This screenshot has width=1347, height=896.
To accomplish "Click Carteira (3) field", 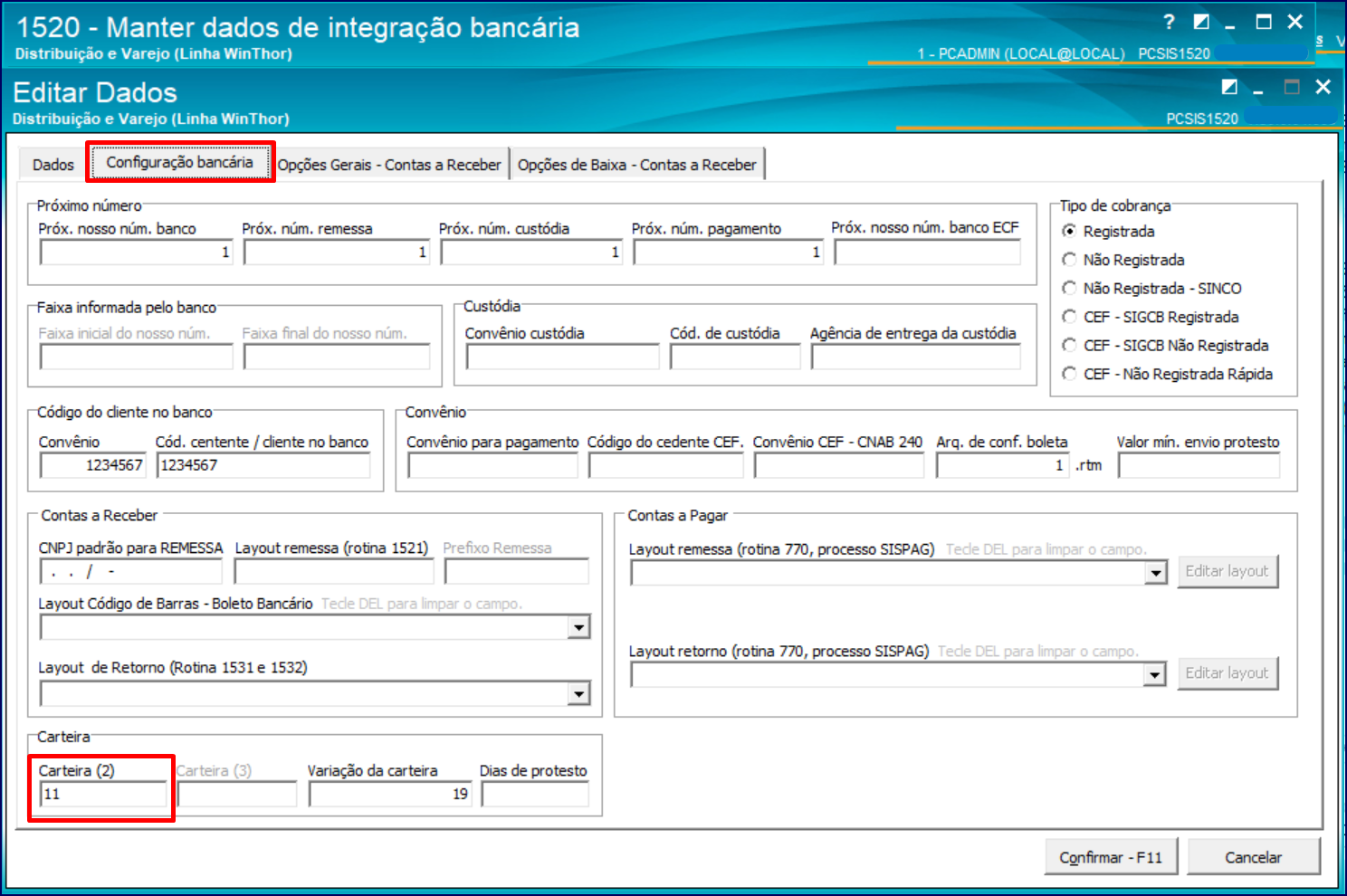I will click(x=237, y=795).
